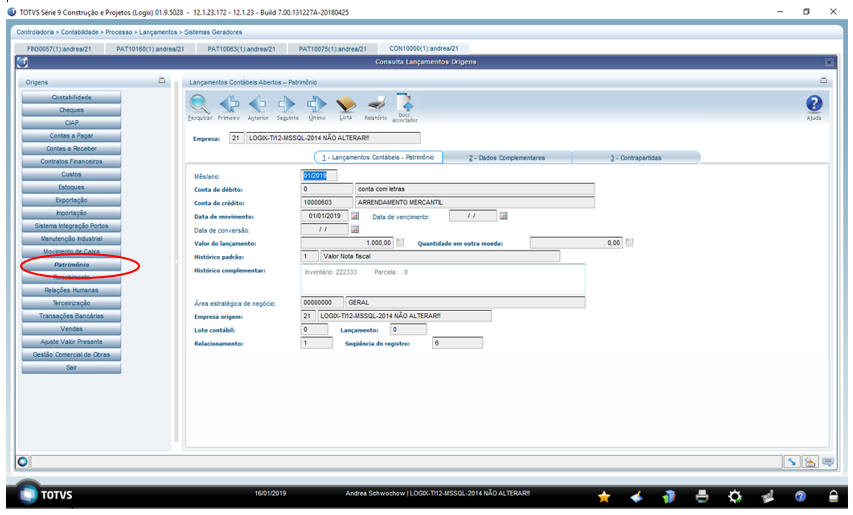Select the Contabilidade origin button
Viewport: 853px width, 515px height.
click(x=71, y=97)
